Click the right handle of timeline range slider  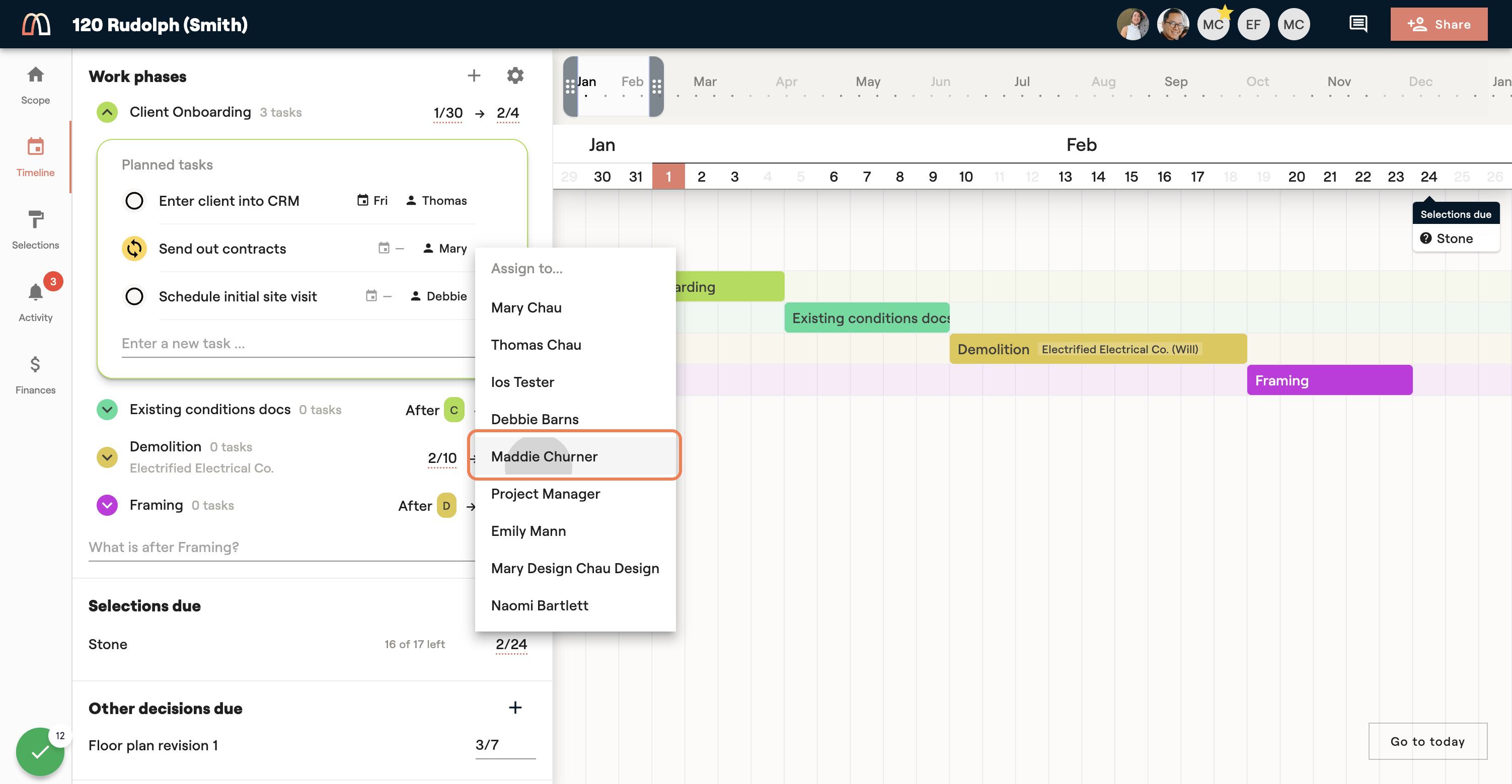coord(657,87)
